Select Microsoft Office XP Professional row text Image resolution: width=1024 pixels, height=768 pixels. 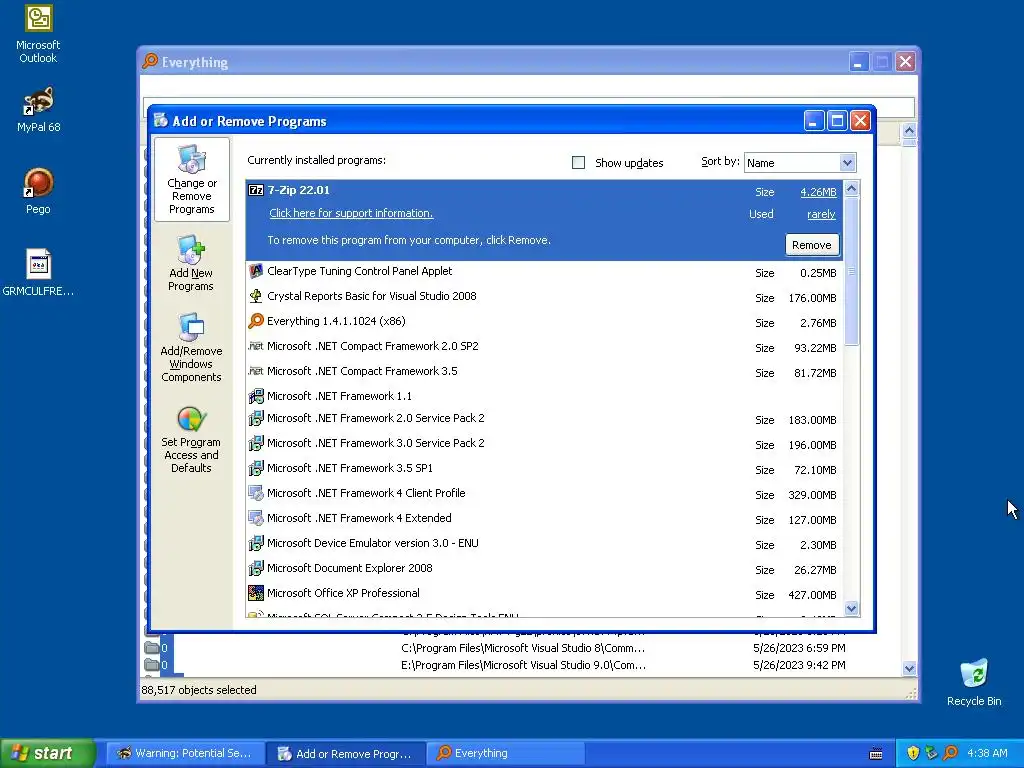tap(343, 593)
